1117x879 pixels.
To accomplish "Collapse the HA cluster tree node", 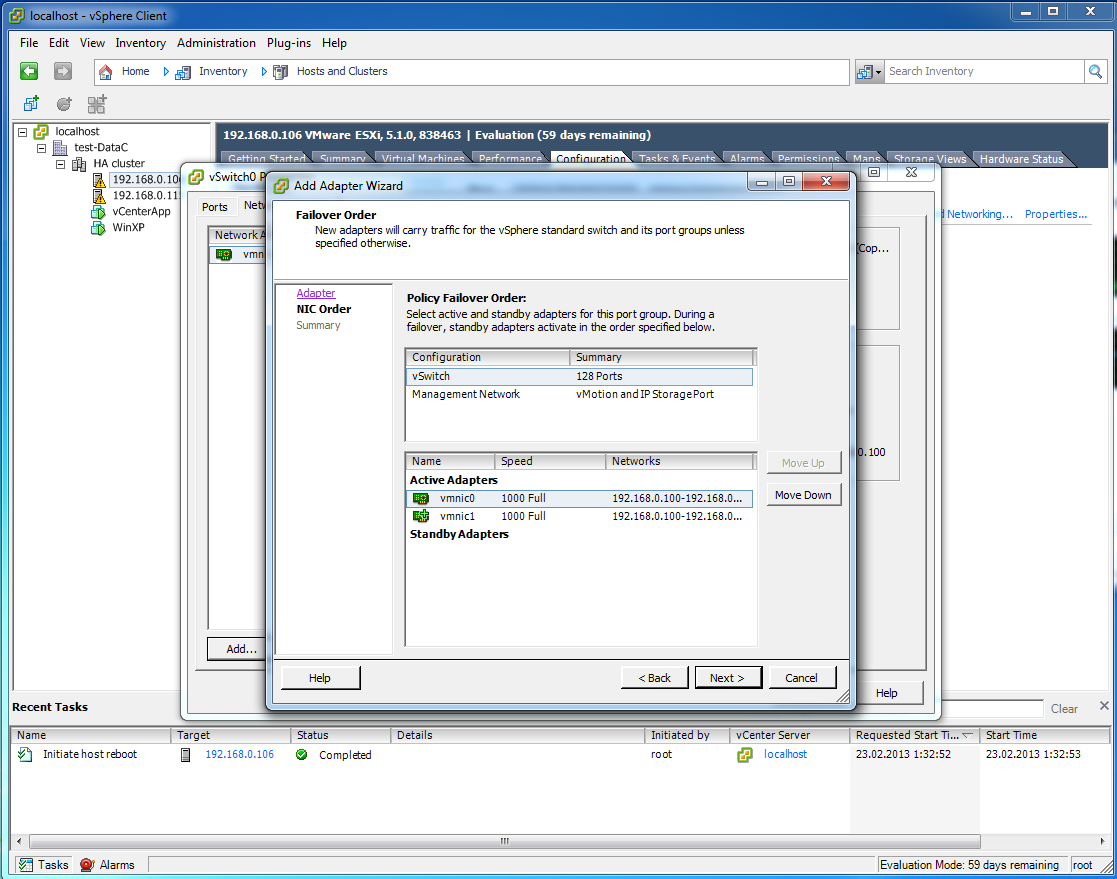I will tap(61, 165).
